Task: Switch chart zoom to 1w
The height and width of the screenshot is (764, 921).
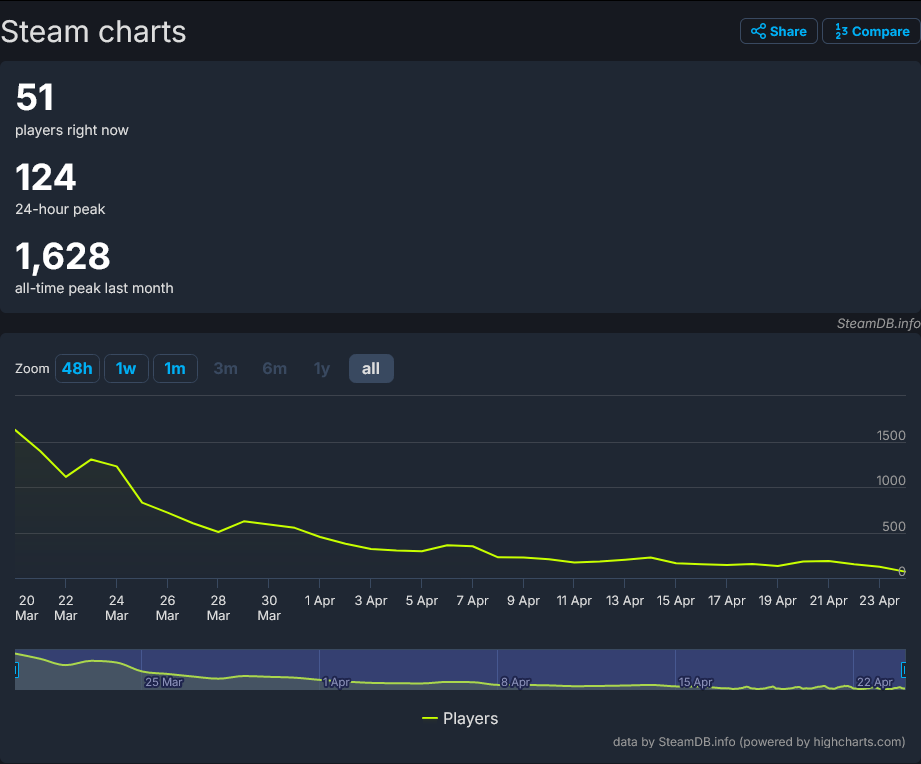Action: 126,368
